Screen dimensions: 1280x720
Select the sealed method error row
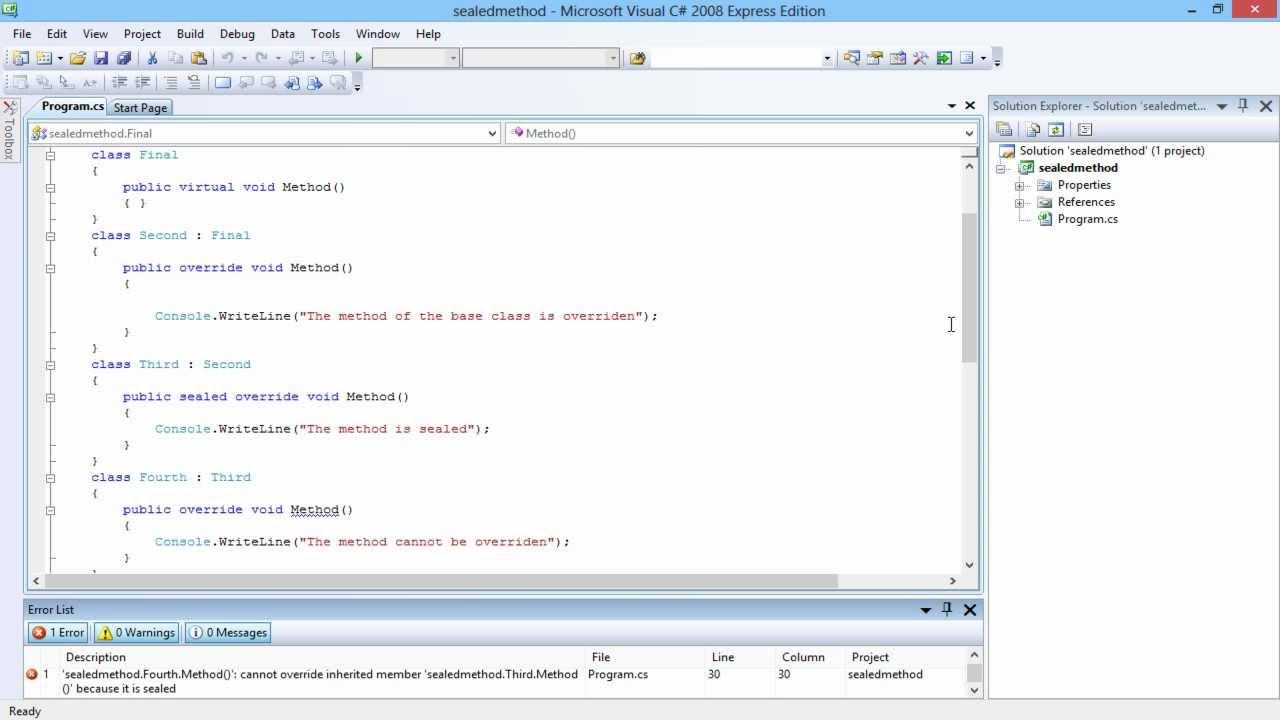coord(320,680)
